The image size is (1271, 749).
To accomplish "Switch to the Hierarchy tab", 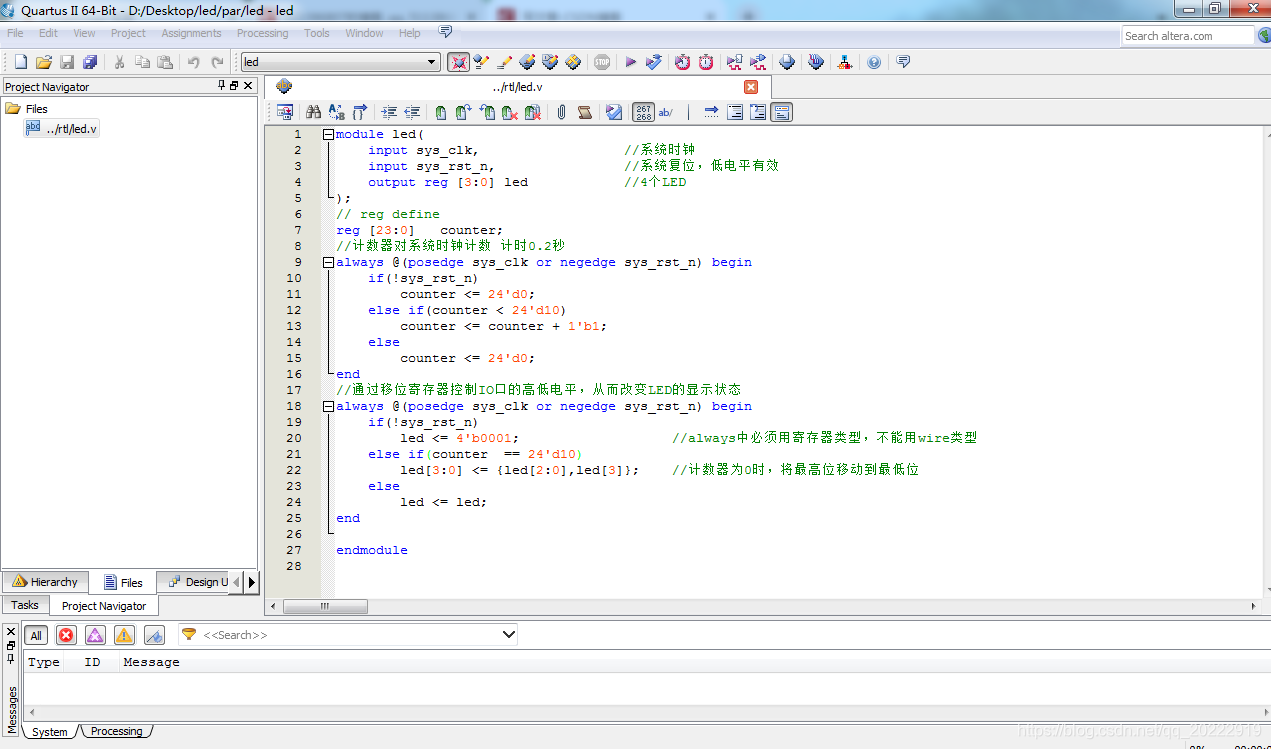I will pos(46,581).
